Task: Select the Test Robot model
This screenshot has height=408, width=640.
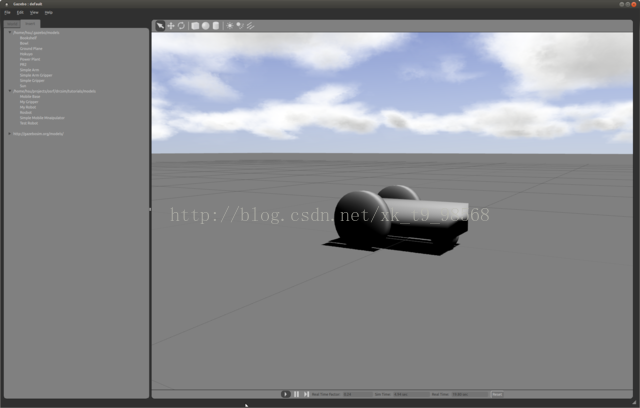Action: [29, 123]
